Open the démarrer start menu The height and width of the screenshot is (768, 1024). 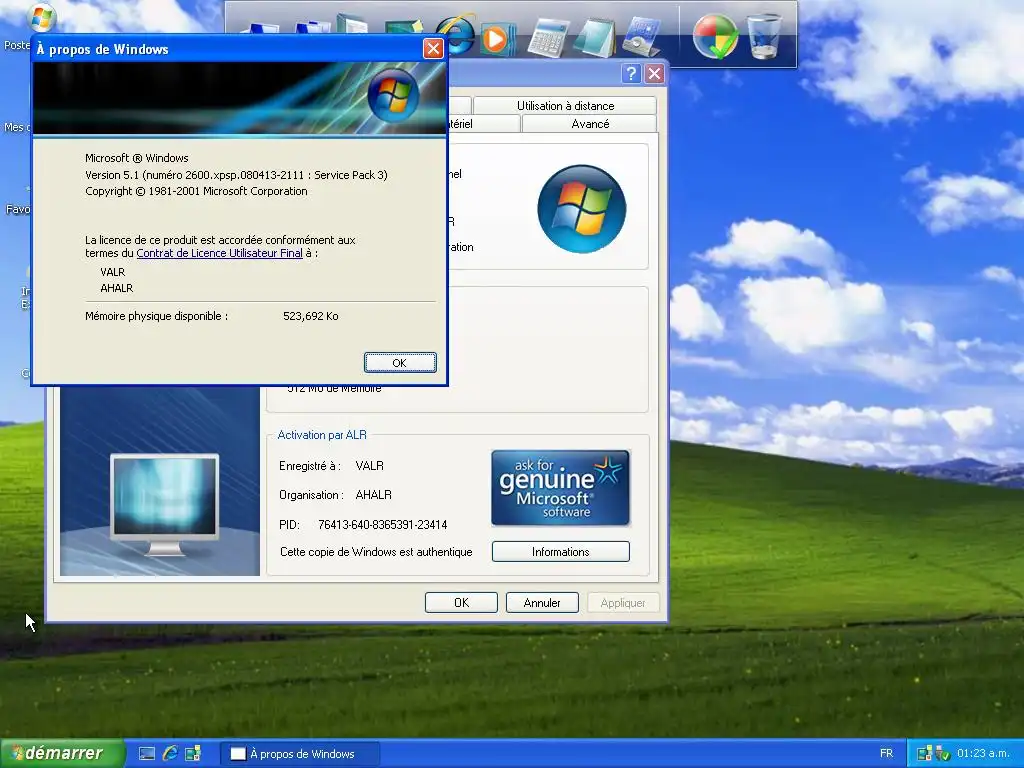pos(62,754)
